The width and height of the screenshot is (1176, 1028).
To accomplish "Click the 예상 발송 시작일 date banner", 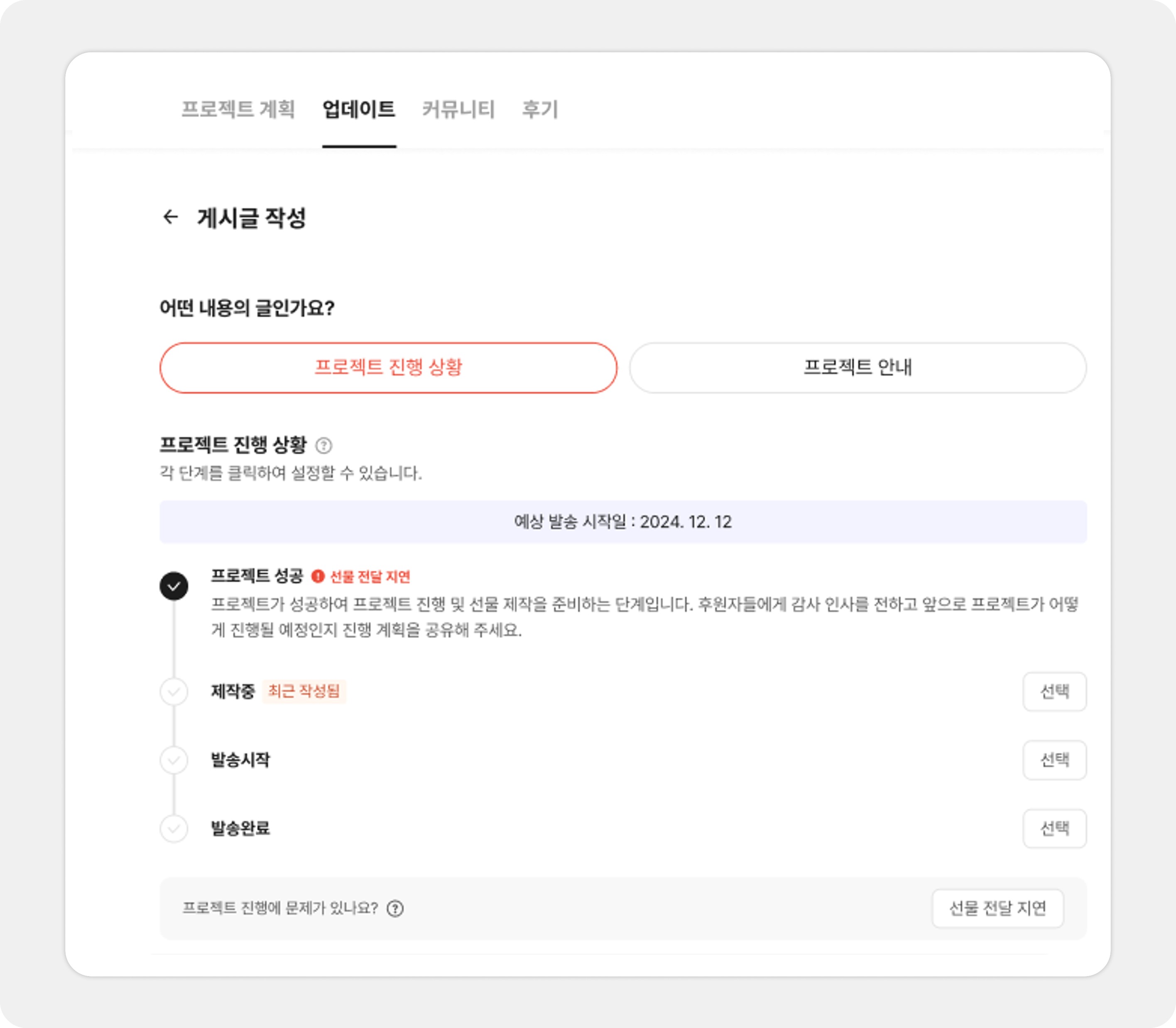I will tap(623, 521).
